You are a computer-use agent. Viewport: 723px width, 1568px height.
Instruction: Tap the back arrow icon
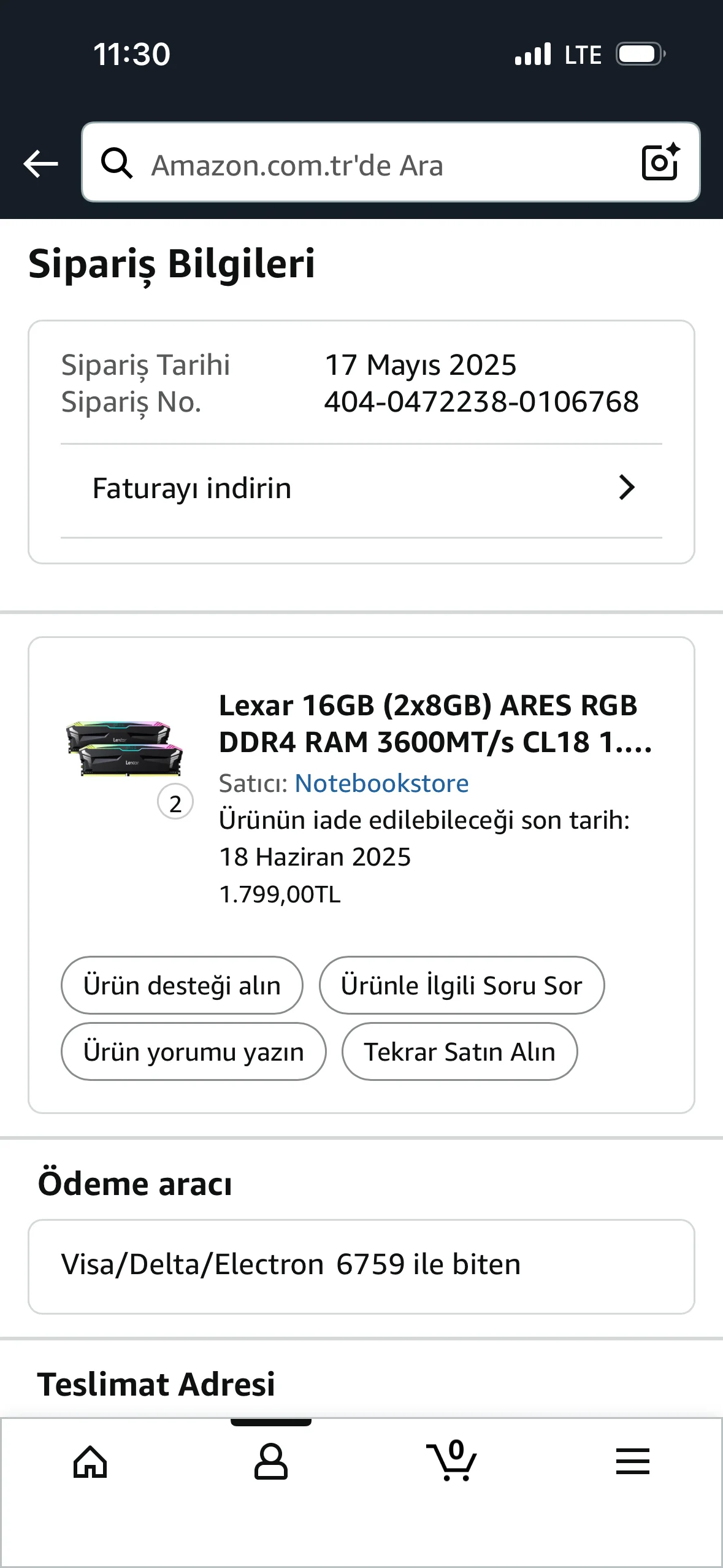(40, 164)
